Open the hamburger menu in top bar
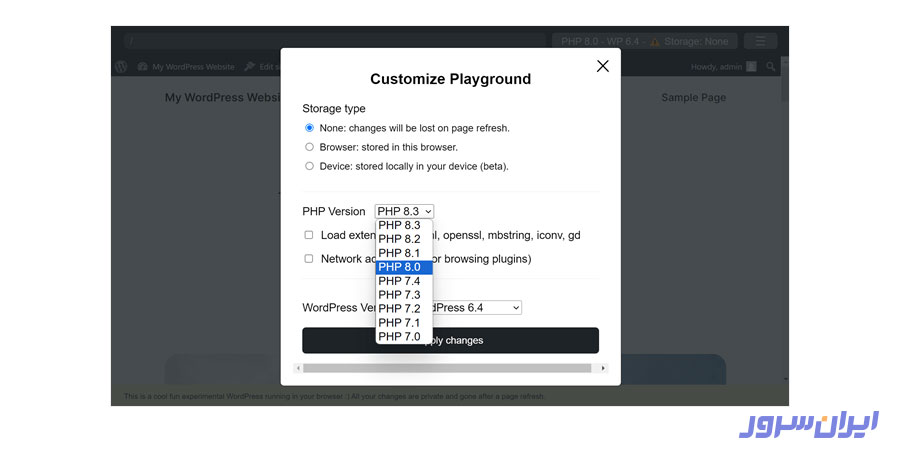This screenshot has width=900, height=450. (760, 41)
